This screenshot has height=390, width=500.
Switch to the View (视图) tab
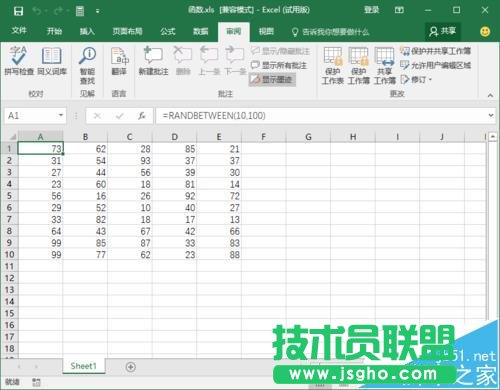click(266, 31)
